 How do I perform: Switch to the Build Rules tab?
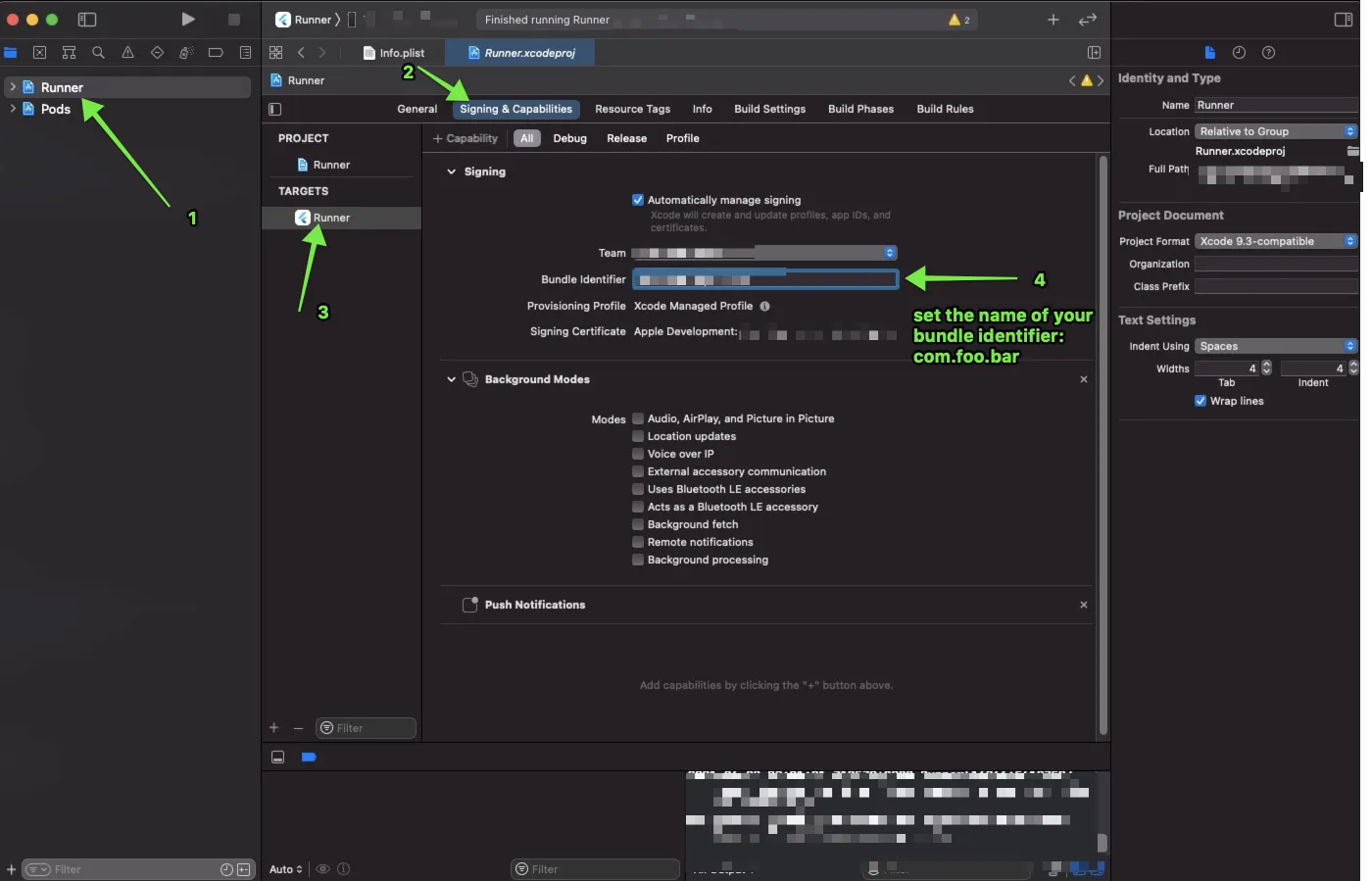pyautogui.click(x=946, y=109)
